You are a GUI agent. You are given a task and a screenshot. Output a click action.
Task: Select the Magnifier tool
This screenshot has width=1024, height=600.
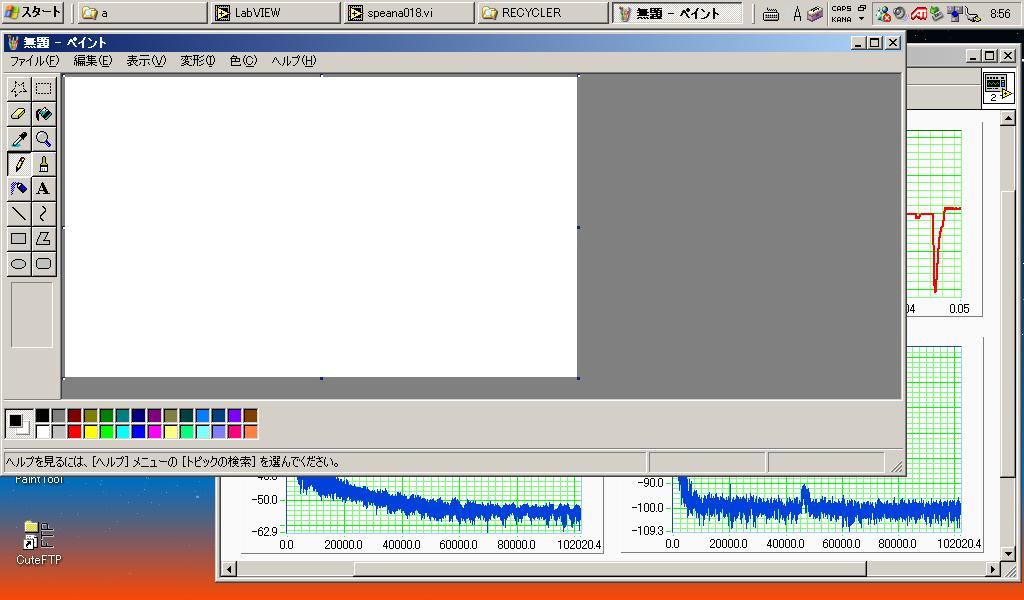43,139
